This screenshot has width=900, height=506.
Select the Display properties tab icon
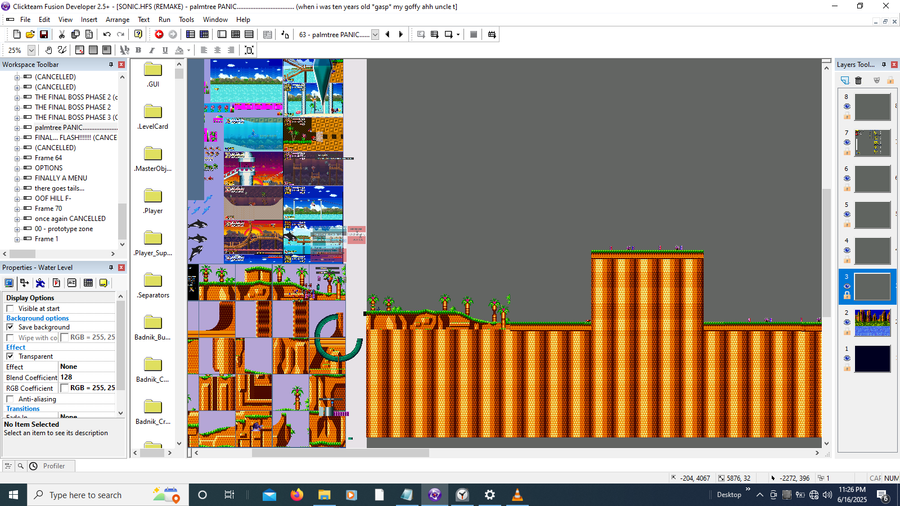coord(9,283)
